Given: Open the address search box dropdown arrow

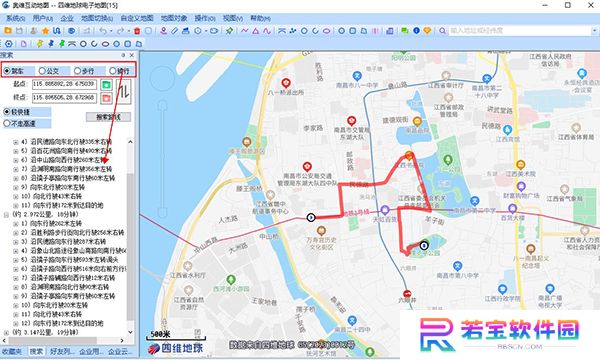Looking at the screenshot, I should (595, 31).
